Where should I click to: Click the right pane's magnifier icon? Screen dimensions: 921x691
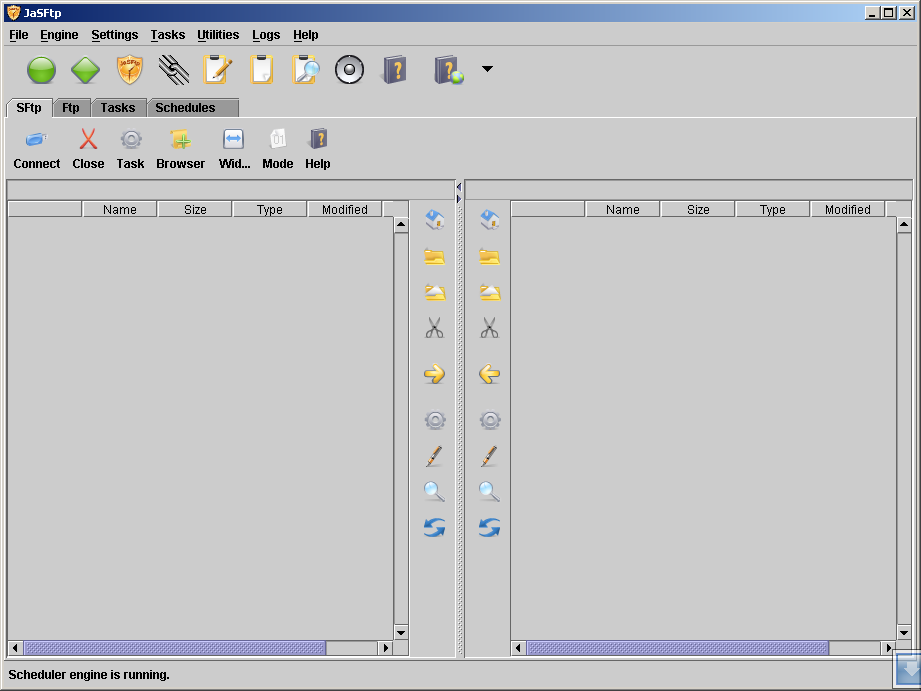pyautogui.click(x=489, y=491)
